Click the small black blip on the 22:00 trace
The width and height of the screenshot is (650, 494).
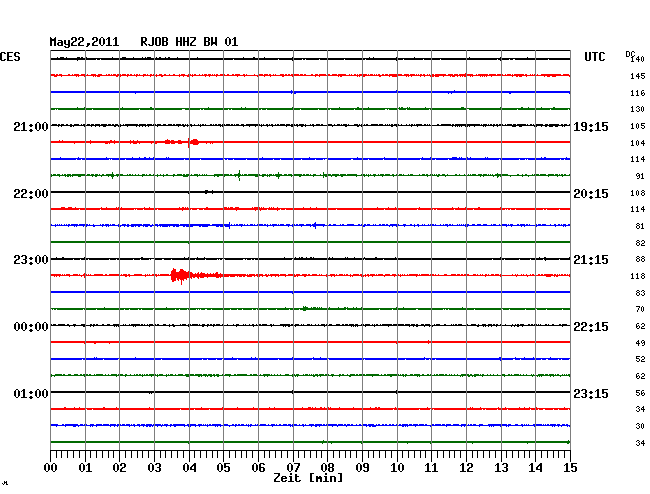pos(209,192)
